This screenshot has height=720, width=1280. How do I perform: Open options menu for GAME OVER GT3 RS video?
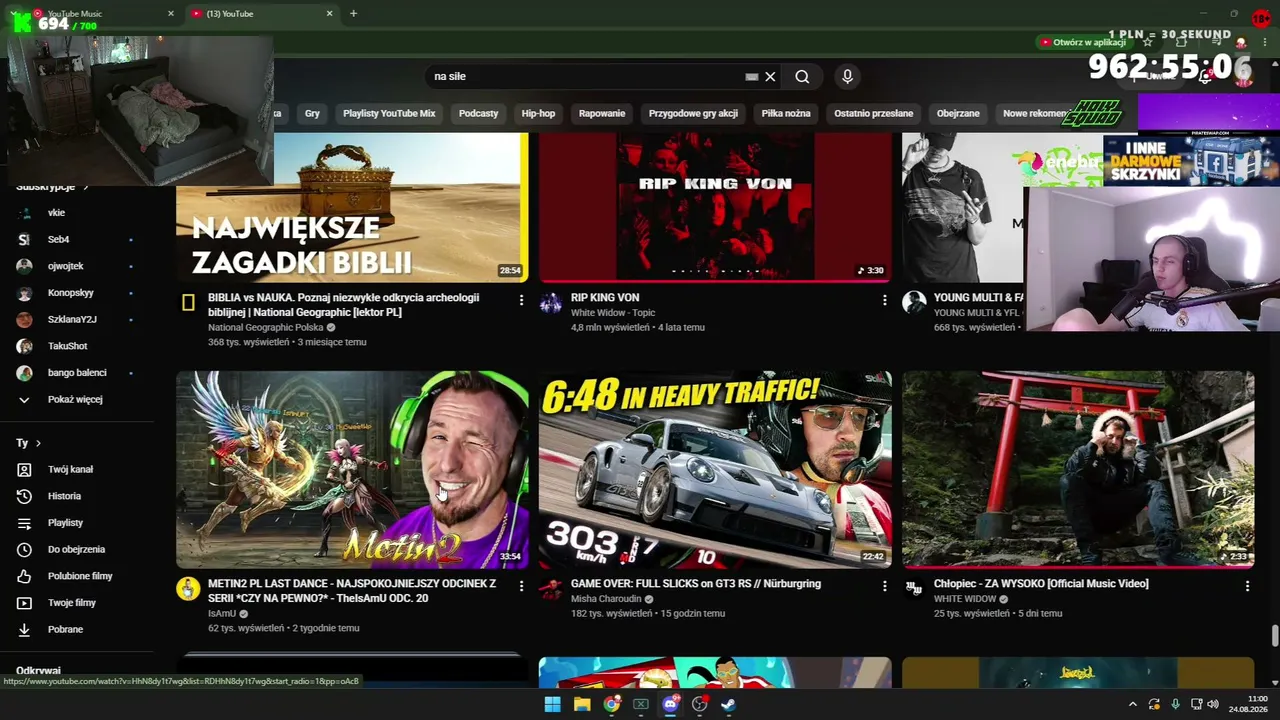[x=884, y=585]
